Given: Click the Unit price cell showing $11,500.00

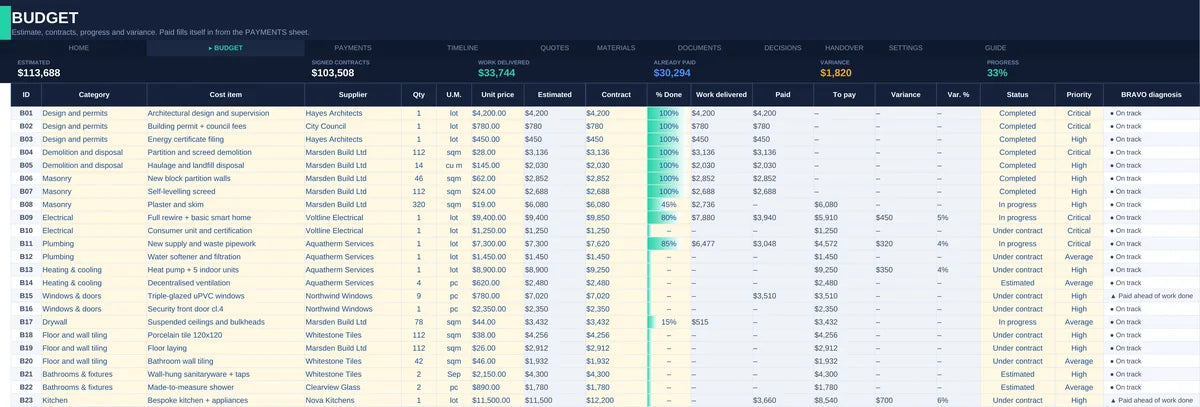Looking at the screenshot, I should pyautogui.click(x=497, y=400).
